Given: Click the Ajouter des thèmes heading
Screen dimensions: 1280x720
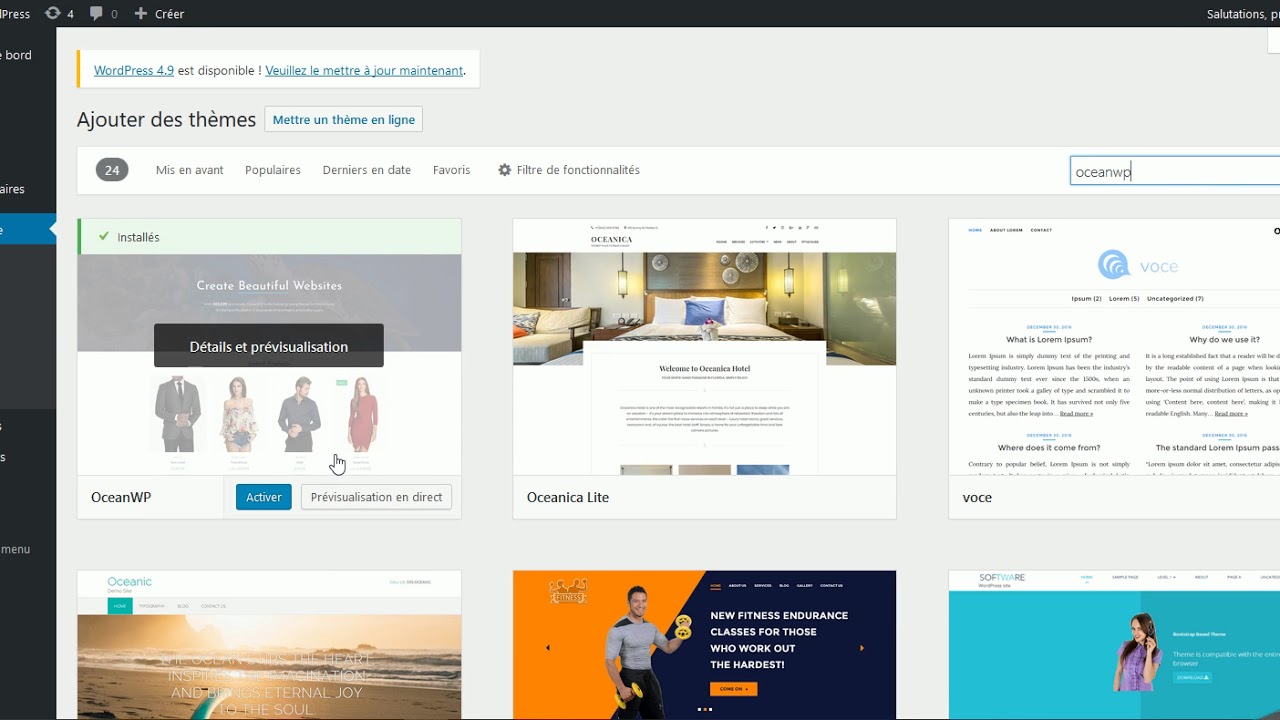Looking at the screenshot, I should click(x=167, y=120).
